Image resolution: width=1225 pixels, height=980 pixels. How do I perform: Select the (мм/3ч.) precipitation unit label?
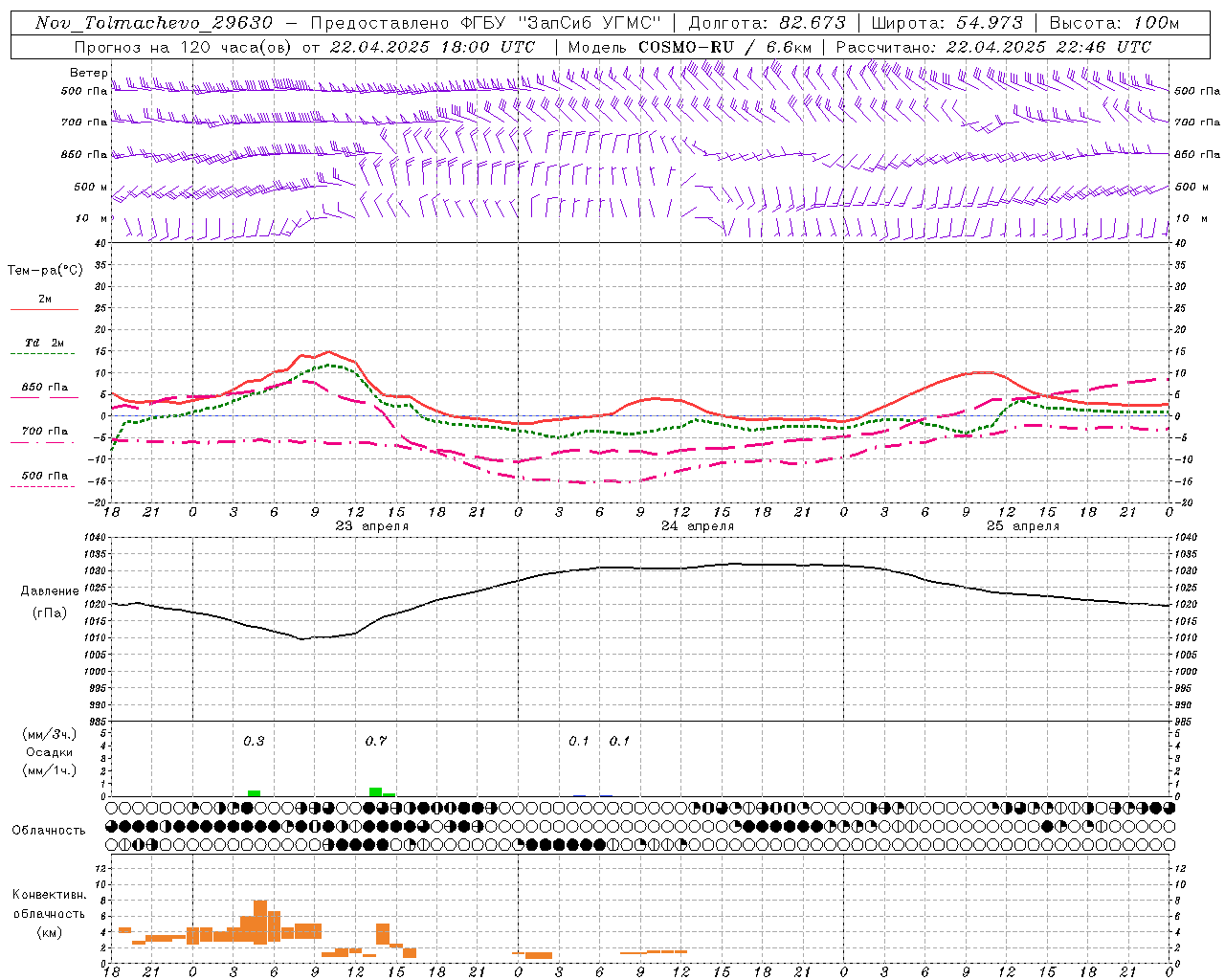point(50,734)
